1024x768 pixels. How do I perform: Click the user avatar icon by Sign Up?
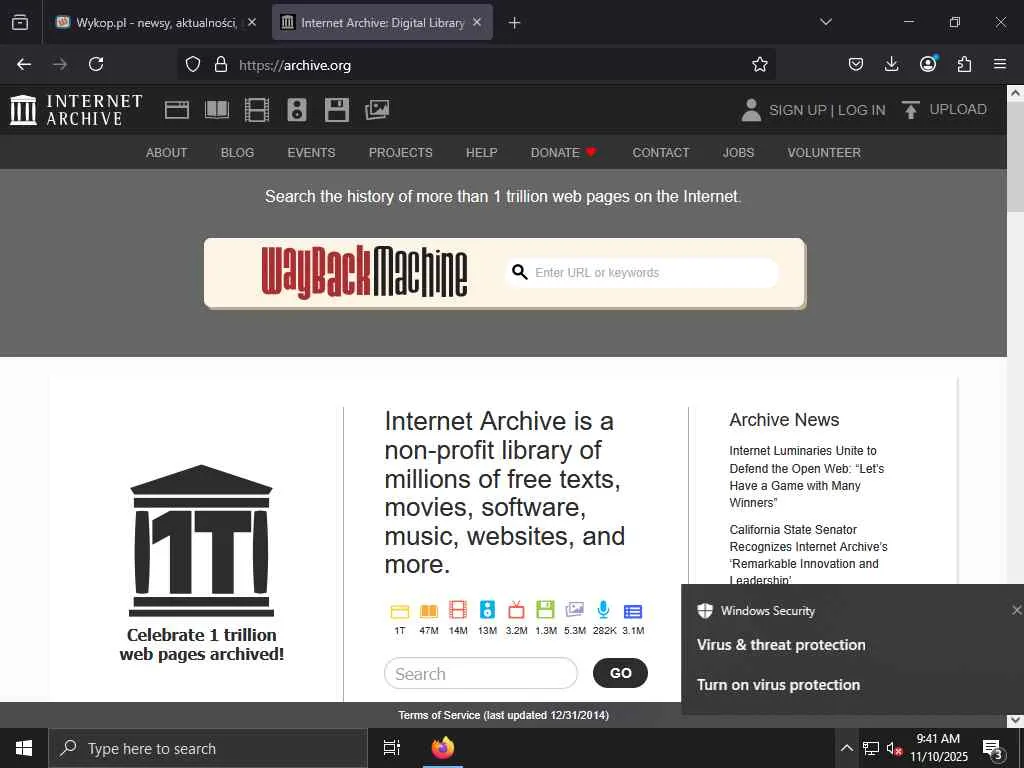[751, 110]
